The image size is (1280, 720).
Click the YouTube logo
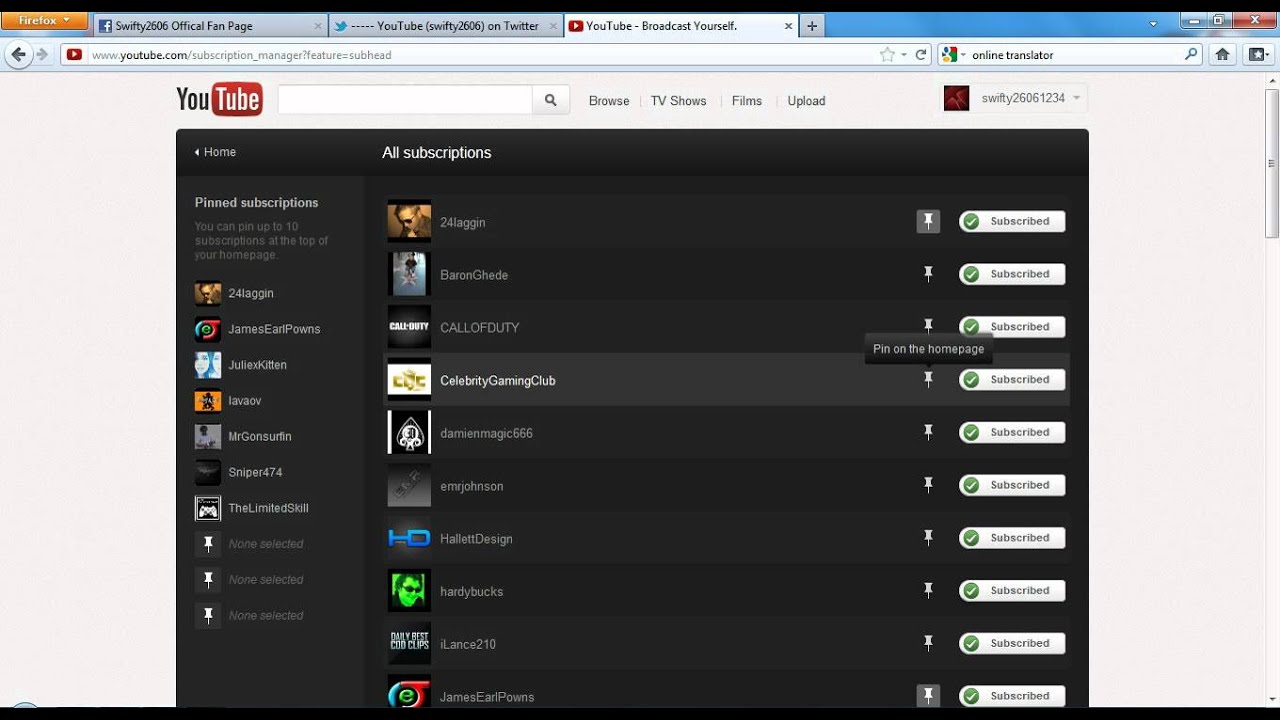point(219,99)
